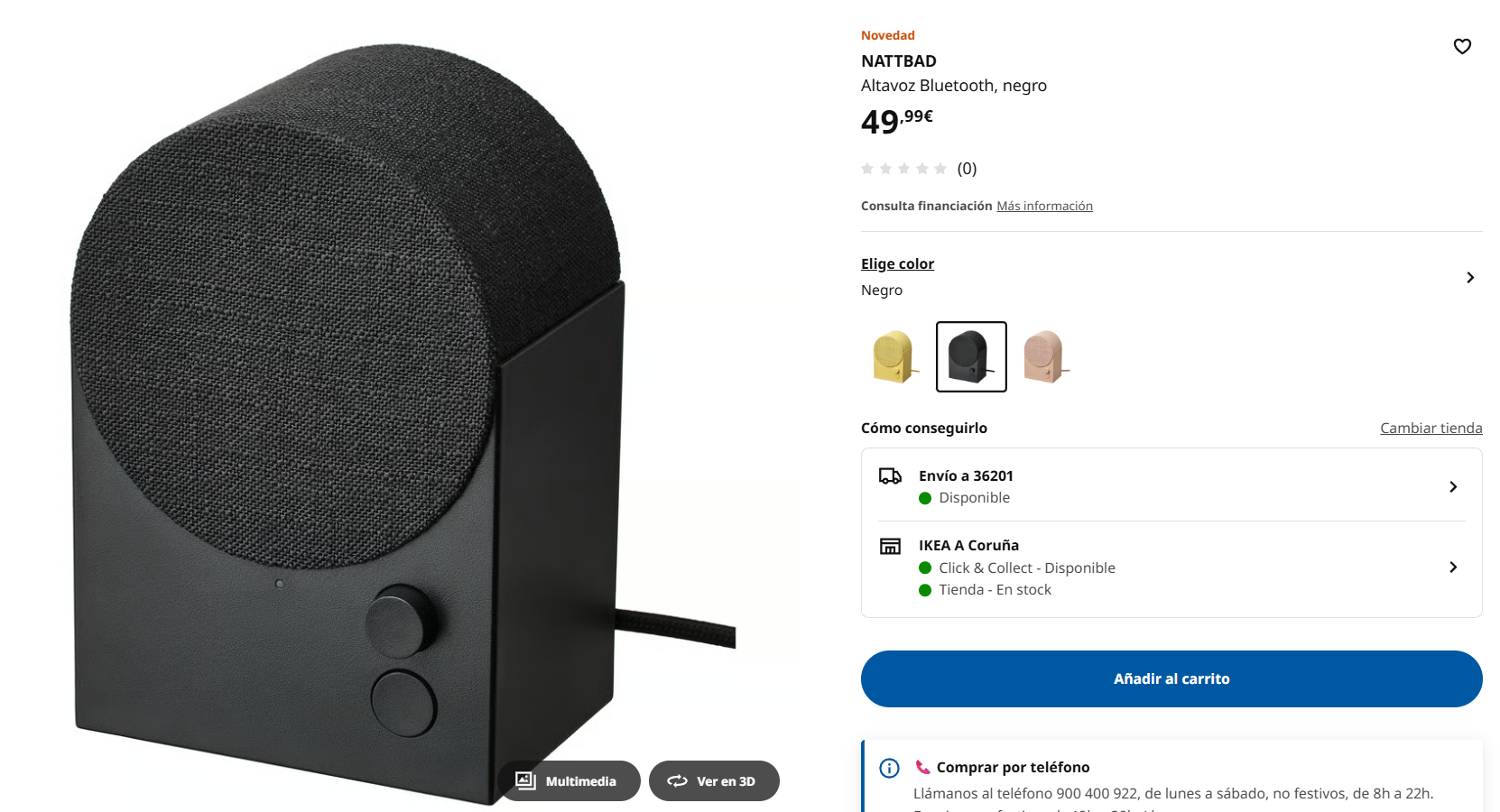Select the pink speaker color swatch
The width and height of the screenshot is (1500, 812).
tap(1046, 356)
